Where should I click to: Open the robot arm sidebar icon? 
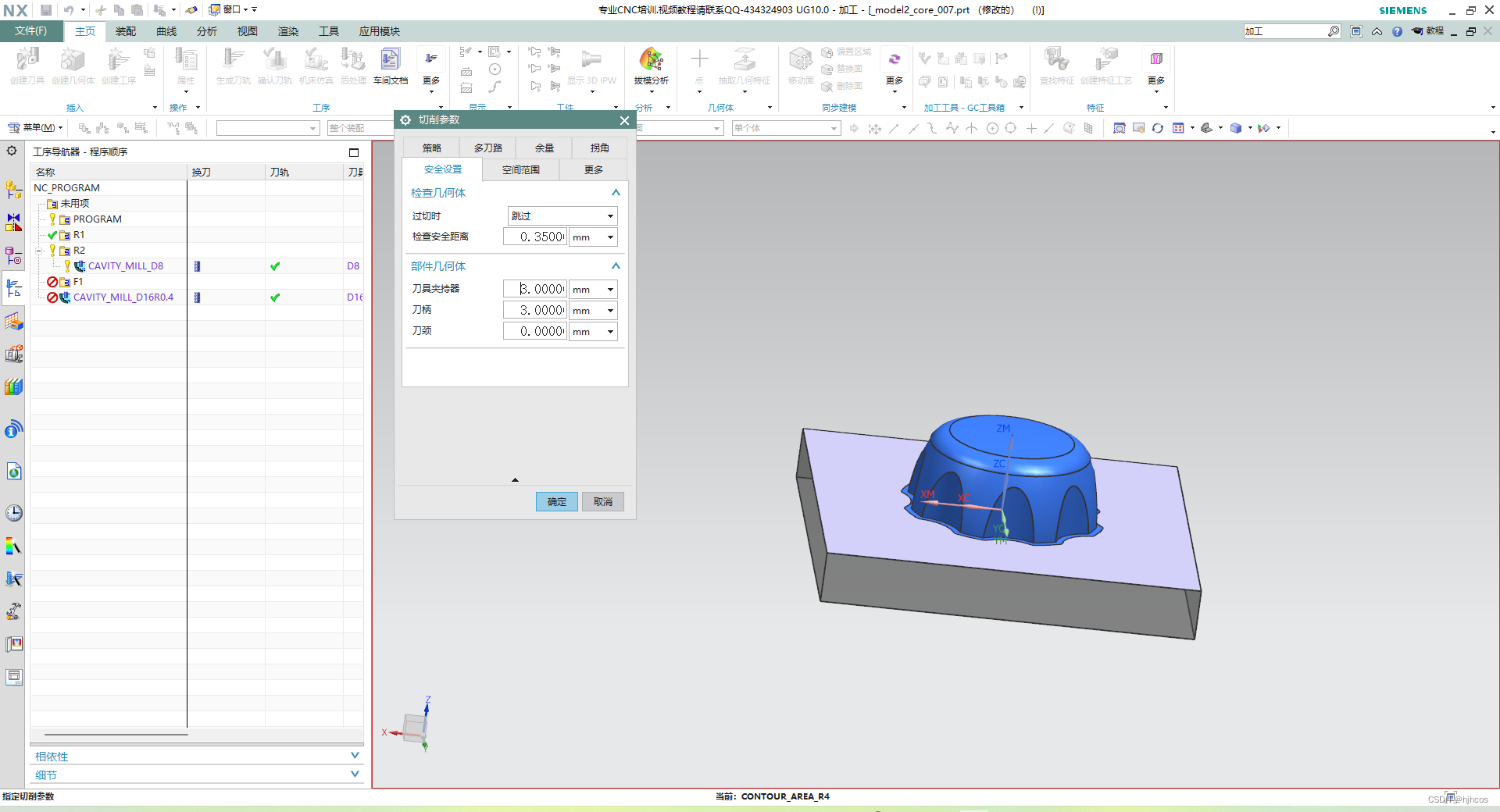(13, 611)
